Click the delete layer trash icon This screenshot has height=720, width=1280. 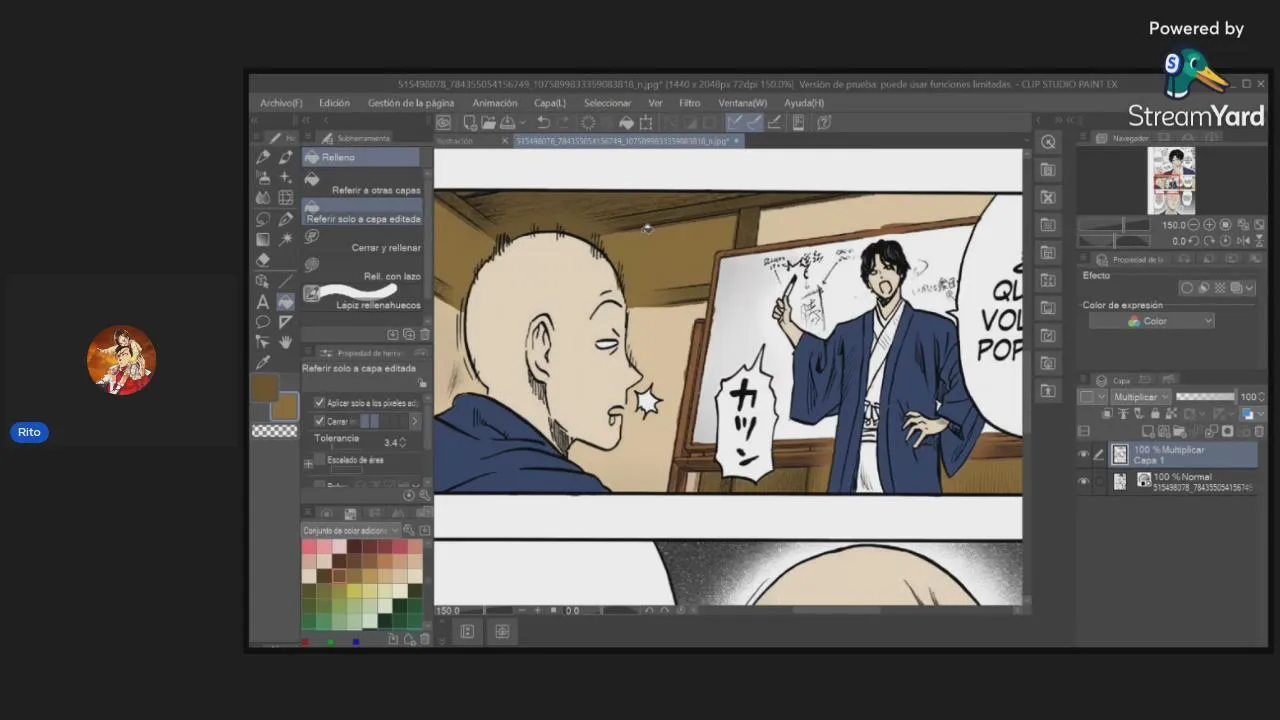tap(1259, 431)
